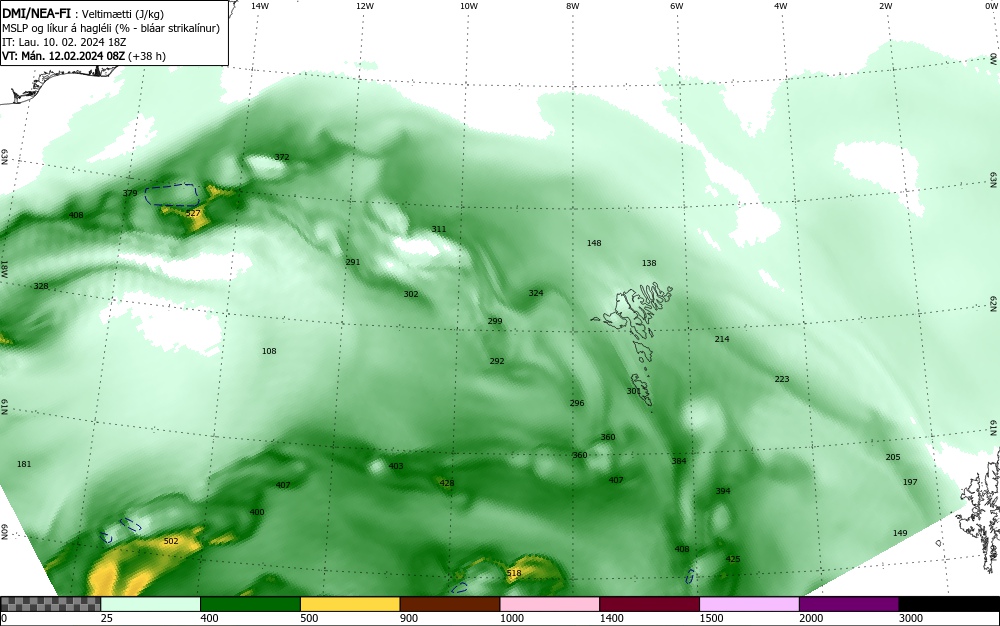Click the map value "148"
The width and height of the screenshot is (1000, 626).
[x=594, y=244]
